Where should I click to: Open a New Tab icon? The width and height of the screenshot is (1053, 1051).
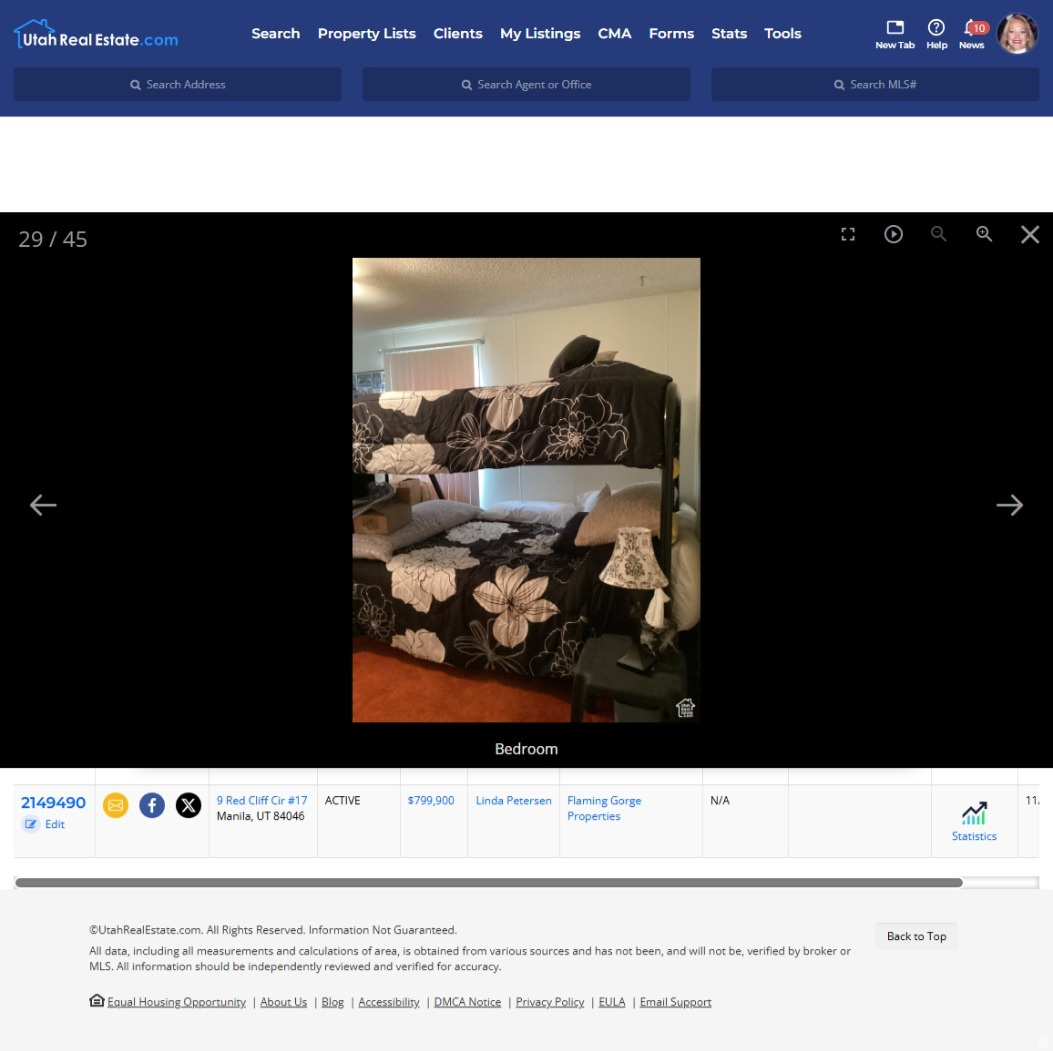pos(894,33)
